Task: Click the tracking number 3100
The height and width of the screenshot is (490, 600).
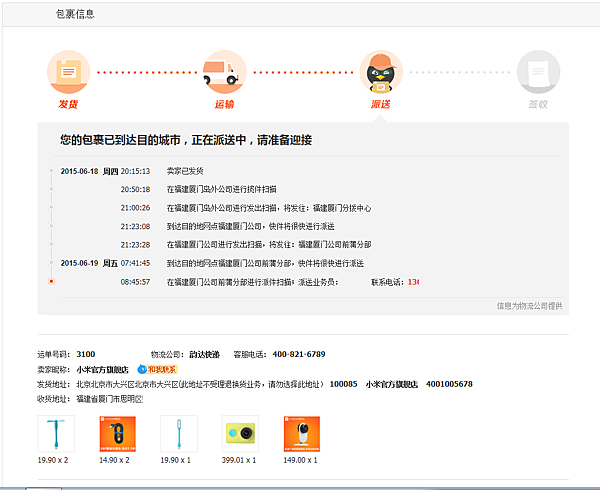Action: [x=86, y=354]
